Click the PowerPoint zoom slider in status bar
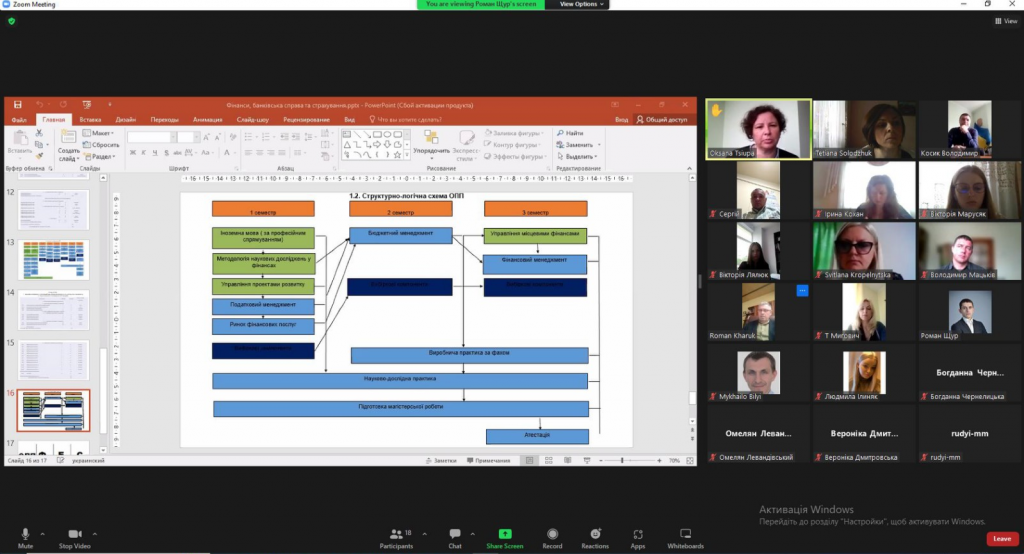The image size is (1024, 554). click(622, 460)
